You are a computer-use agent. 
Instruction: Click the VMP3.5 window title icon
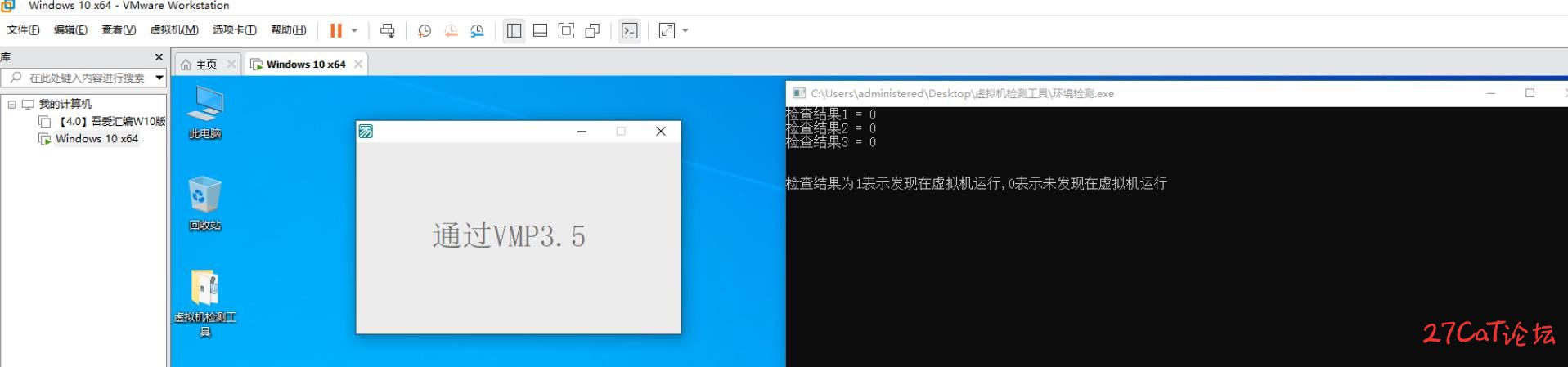click(x=366, y=132)
